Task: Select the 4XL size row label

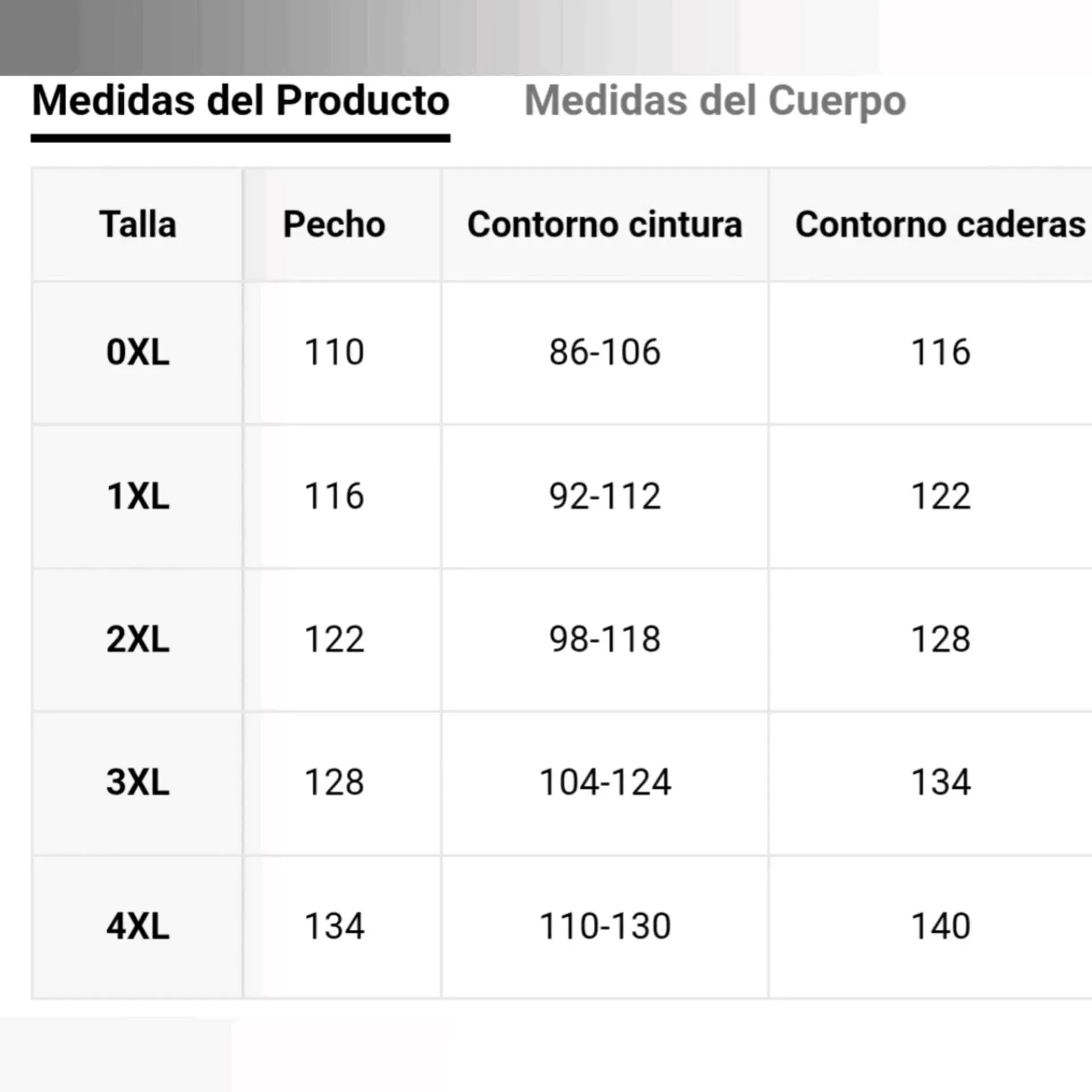Action: pos(138,926)
